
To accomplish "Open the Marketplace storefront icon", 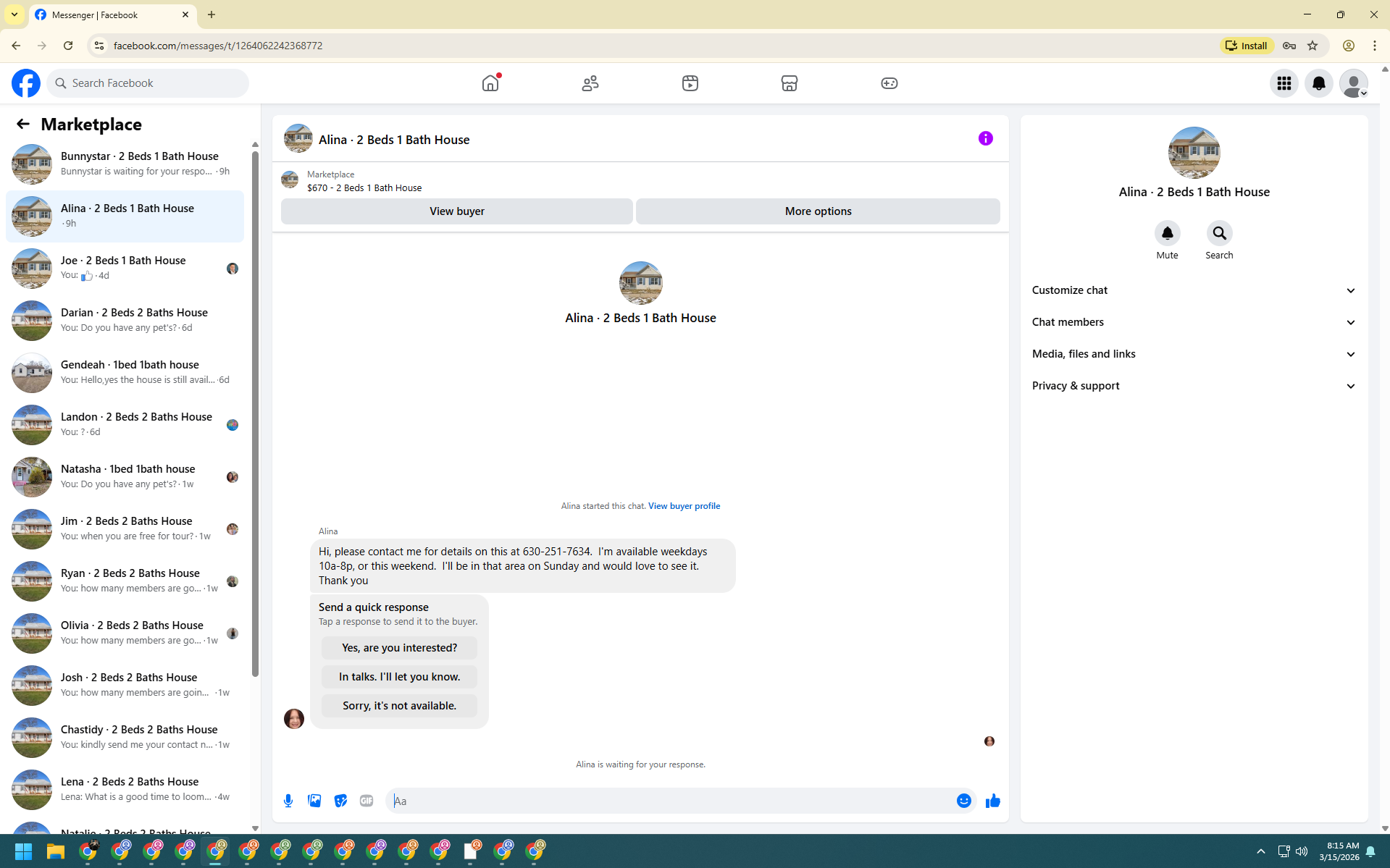I will tap(790, 83).
